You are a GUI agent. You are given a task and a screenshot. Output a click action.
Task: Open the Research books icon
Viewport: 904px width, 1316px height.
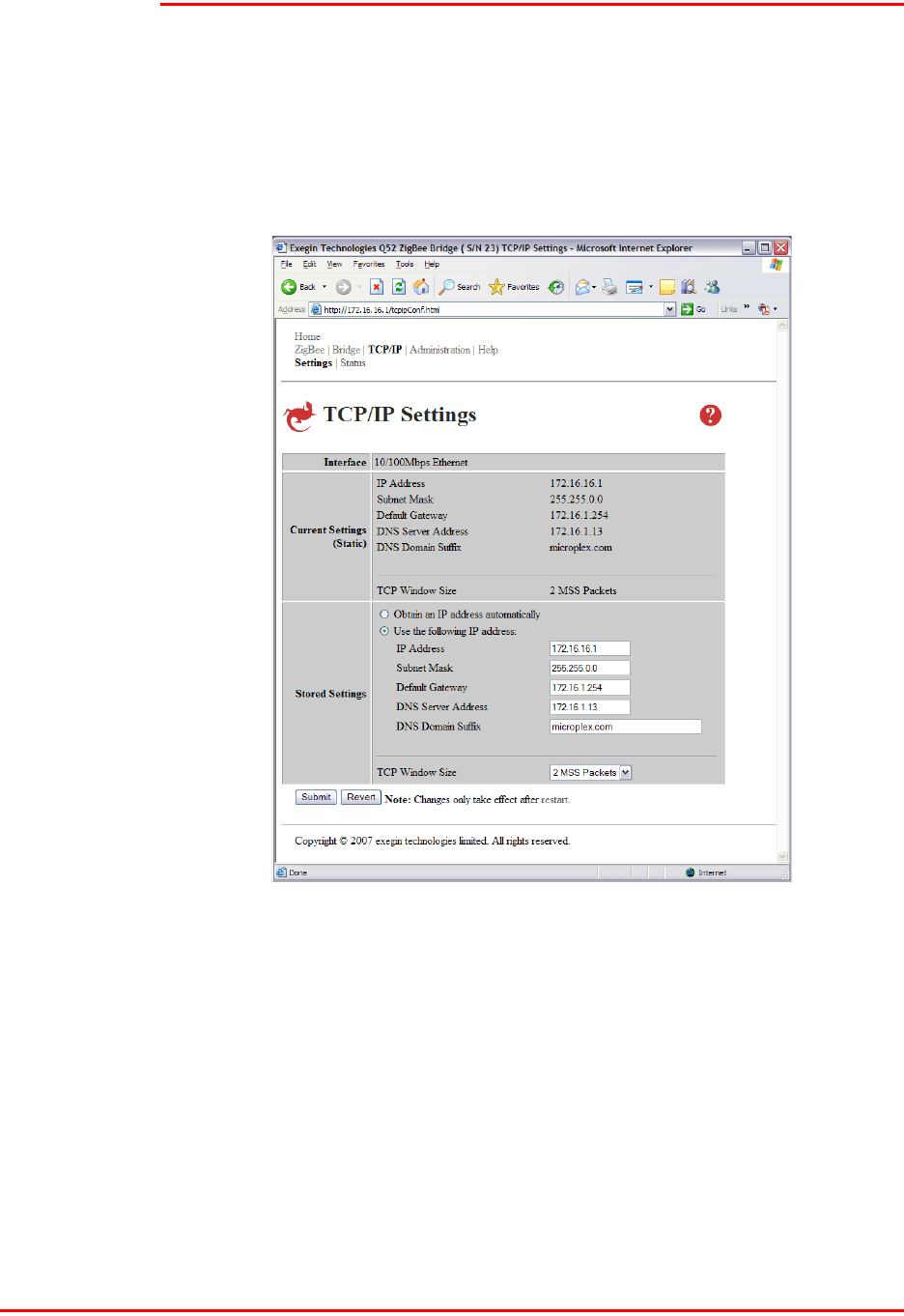[689, 287]
